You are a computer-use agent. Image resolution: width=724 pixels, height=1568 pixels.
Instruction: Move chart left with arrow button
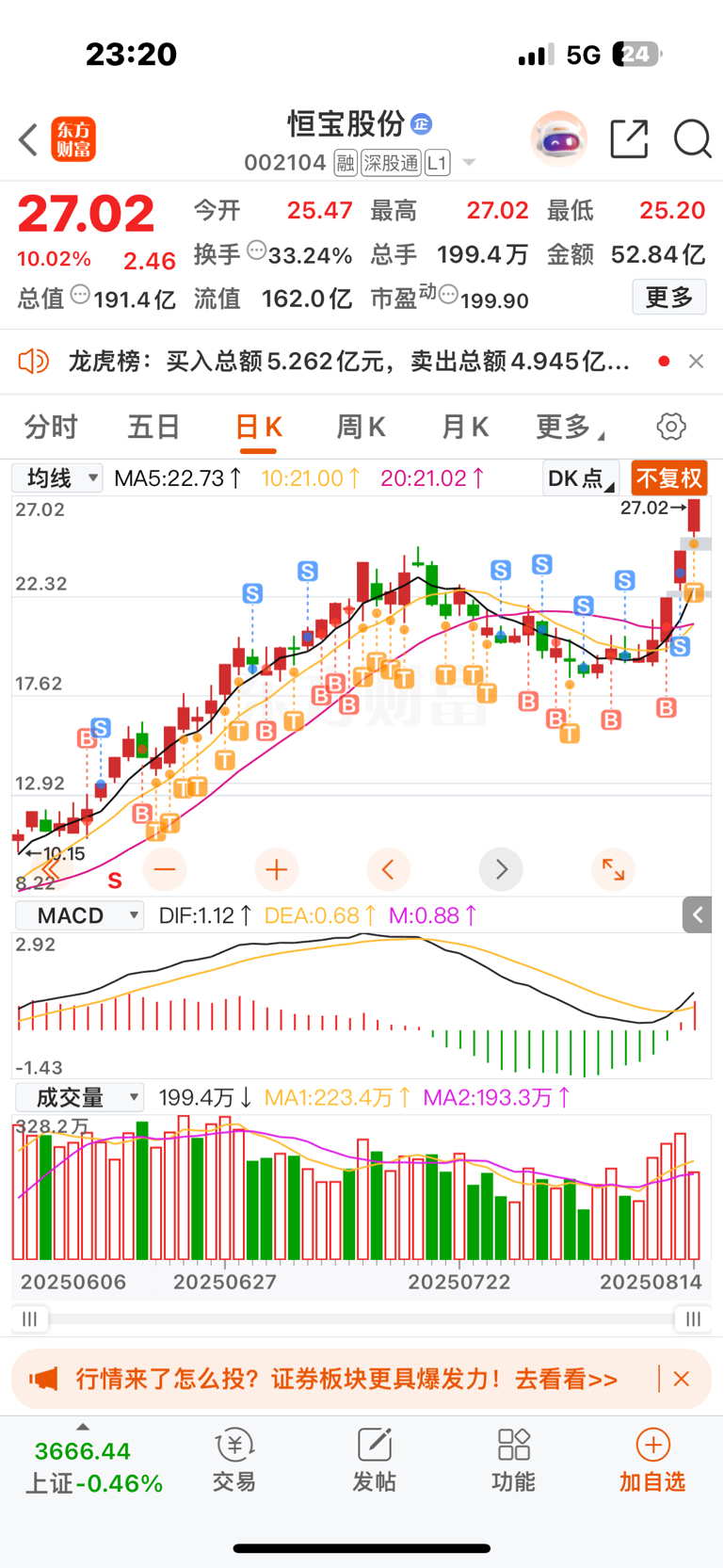(389, 869)
